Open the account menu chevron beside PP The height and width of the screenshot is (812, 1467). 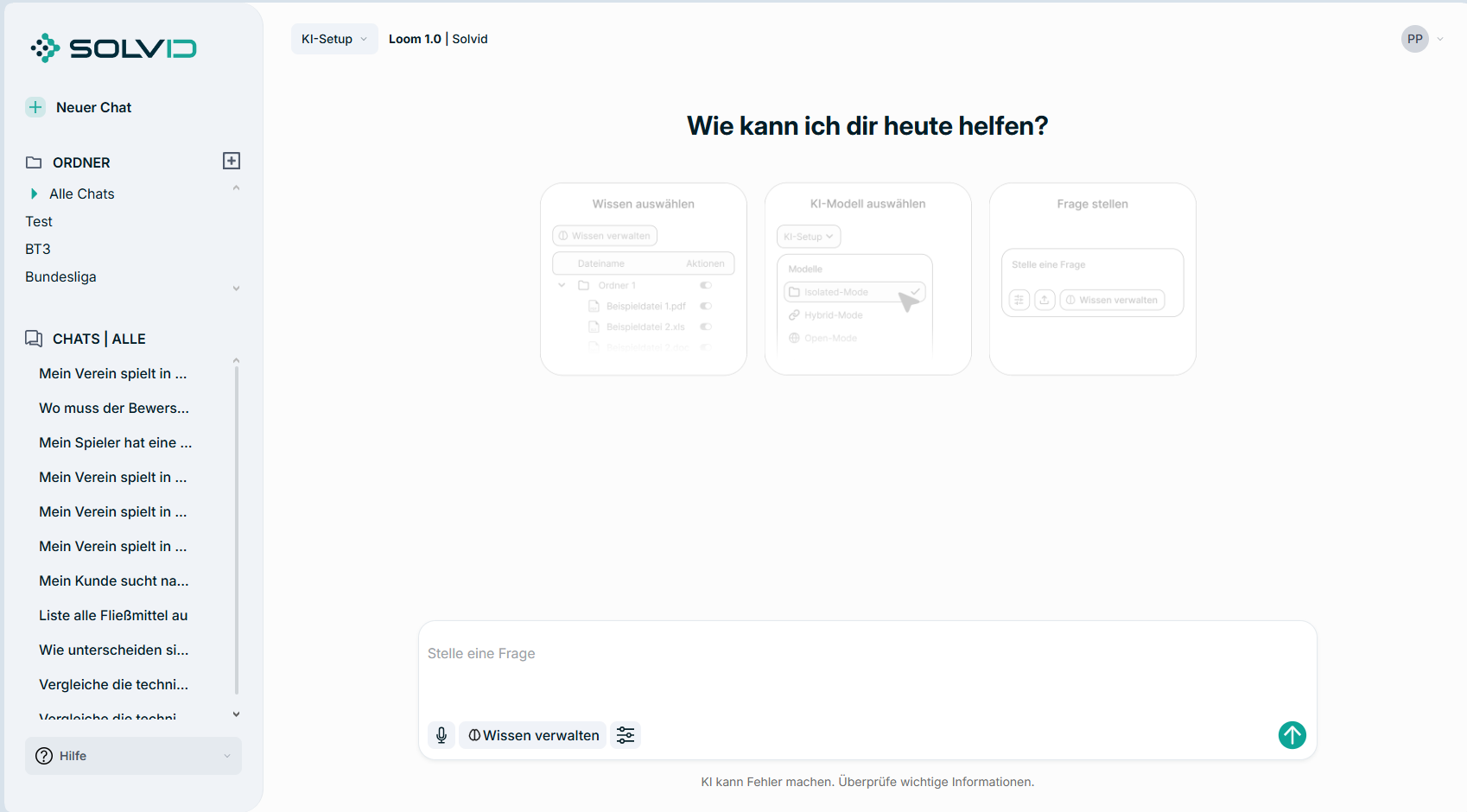coord(1439,39)
